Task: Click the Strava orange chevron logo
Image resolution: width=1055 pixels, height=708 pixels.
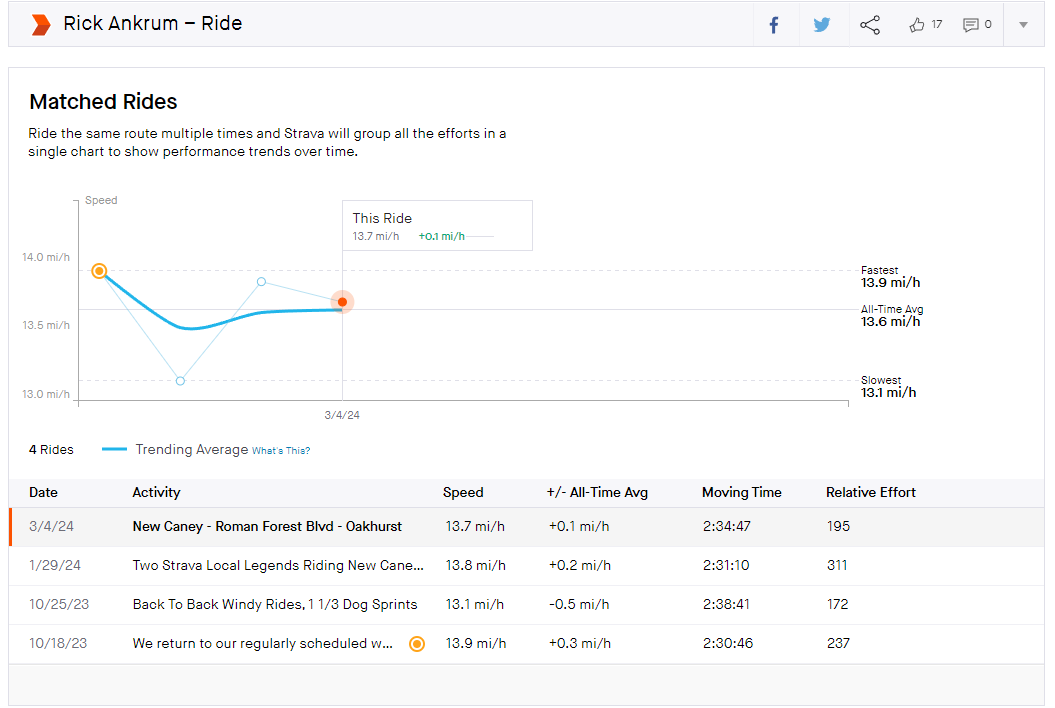Action: [41, 25]
